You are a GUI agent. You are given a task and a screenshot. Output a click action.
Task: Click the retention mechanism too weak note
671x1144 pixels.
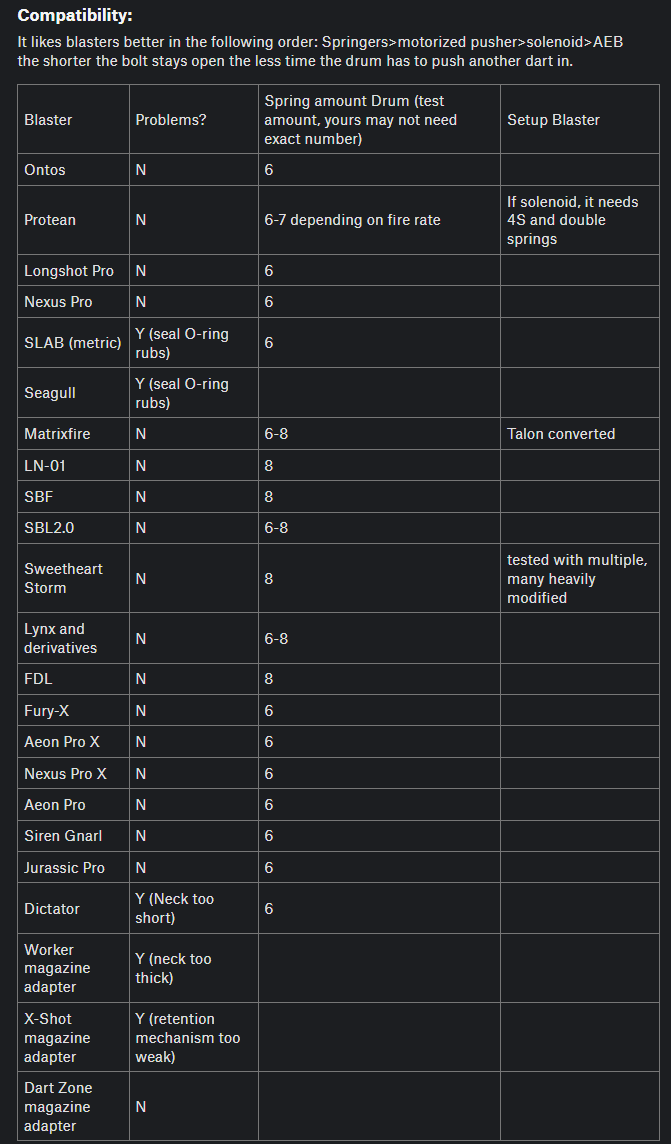tap(187, 1038)
